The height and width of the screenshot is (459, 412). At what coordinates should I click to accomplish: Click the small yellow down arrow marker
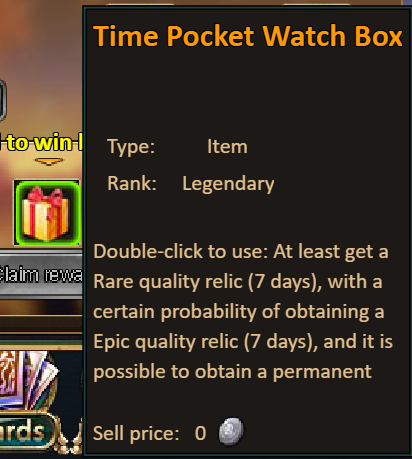click(49, 161)
